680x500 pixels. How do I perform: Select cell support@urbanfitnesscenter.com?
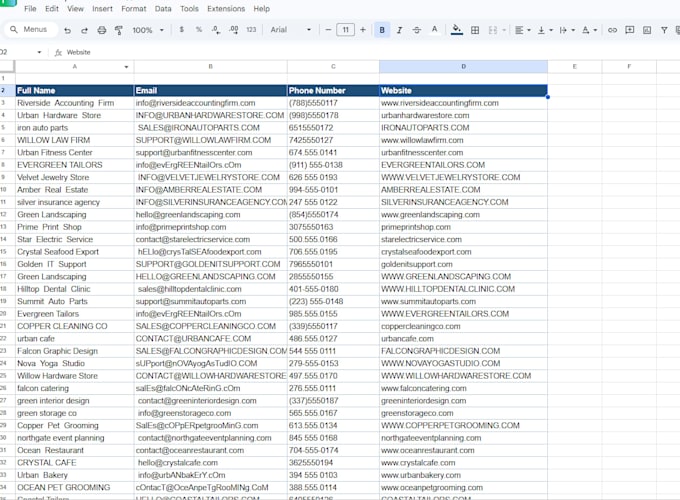click(210, 153)
